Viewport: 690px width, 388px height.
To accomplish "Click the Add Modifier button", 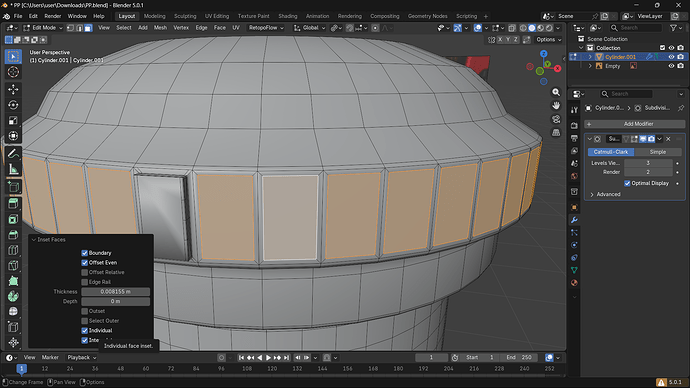I will click(x=635, y=124).
